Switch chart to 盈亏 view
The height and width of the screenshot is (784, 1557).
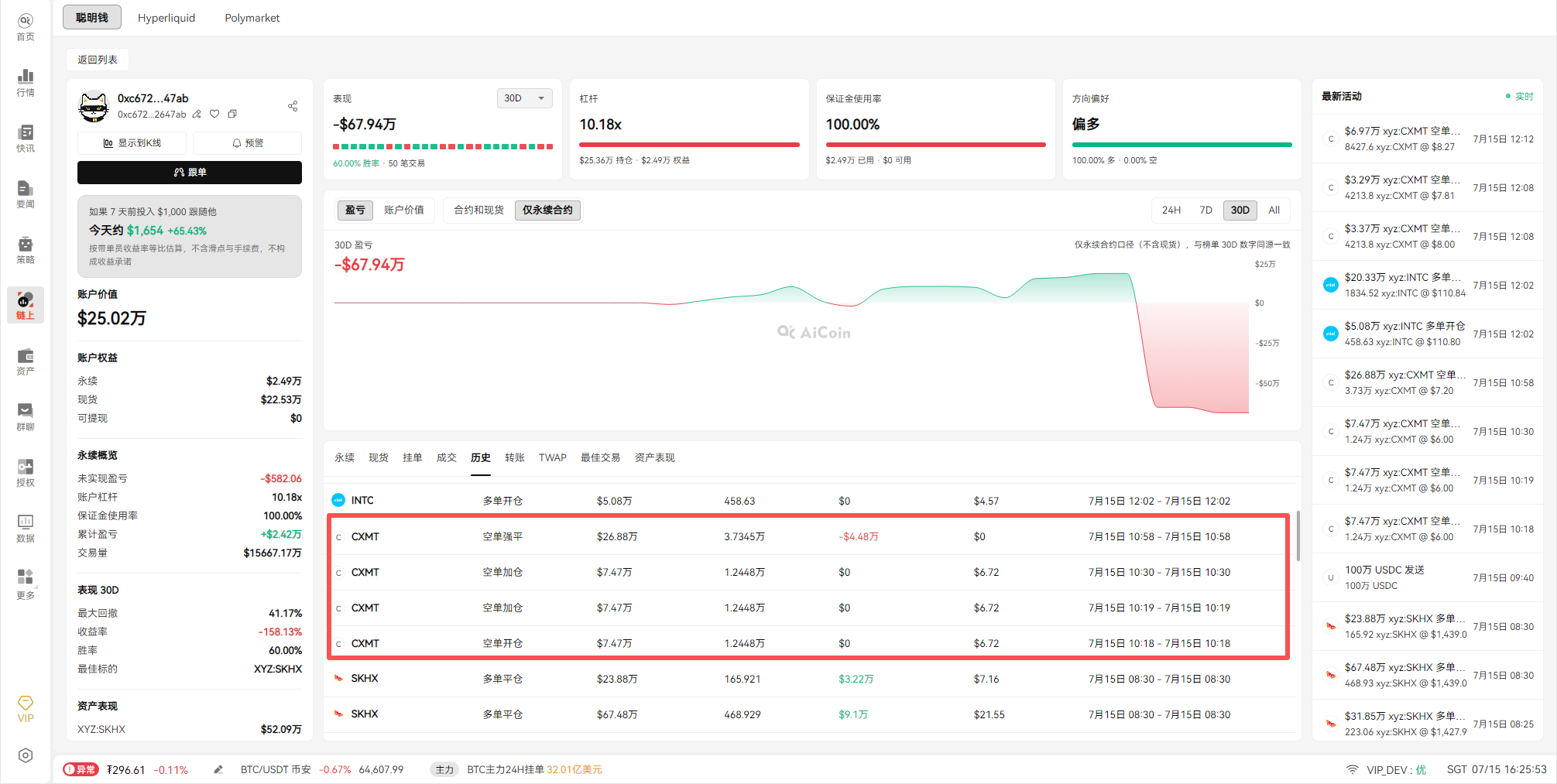coord(355,210)
